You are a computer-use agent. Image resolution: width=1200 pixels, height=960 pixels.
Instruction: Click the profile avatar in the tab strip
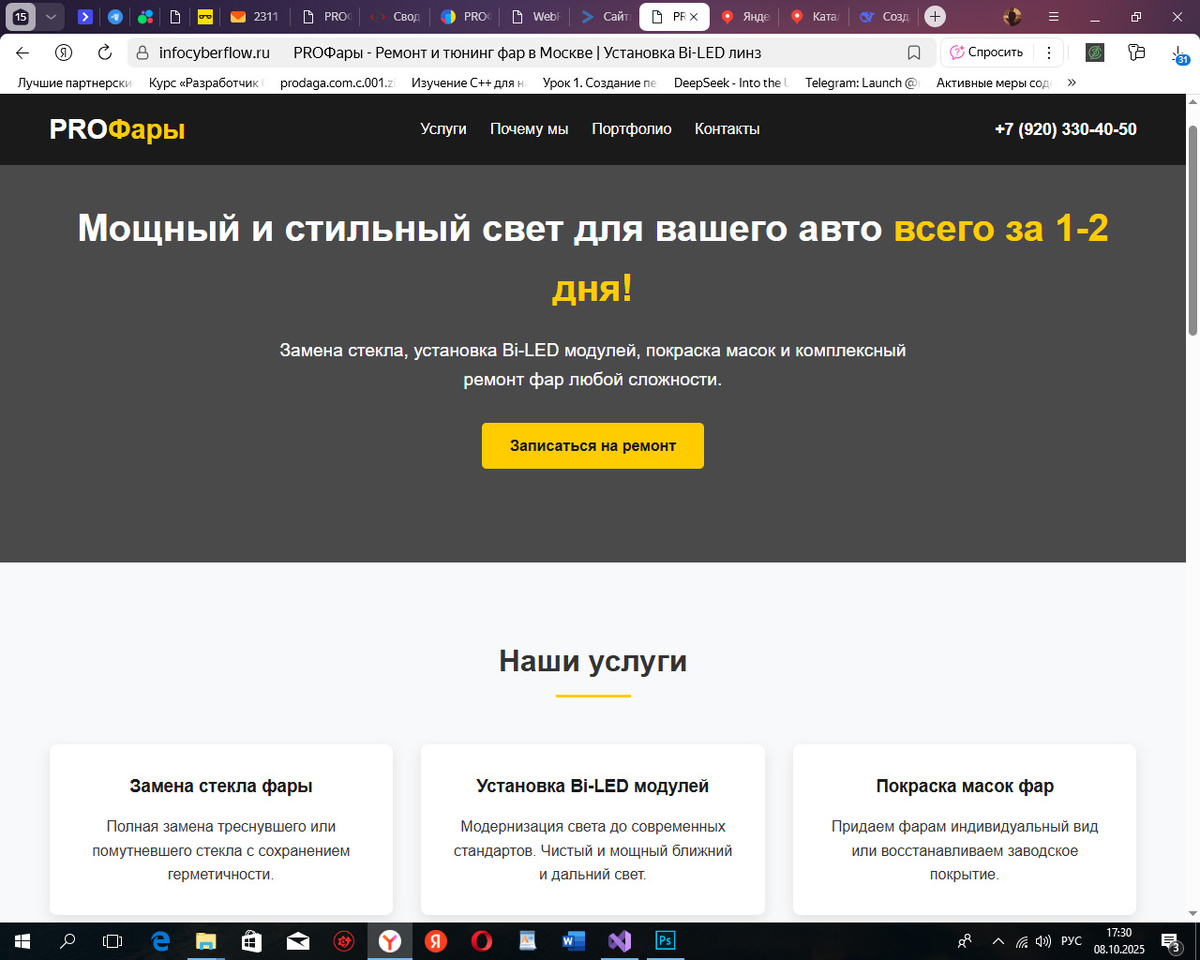click(1011, 16)
